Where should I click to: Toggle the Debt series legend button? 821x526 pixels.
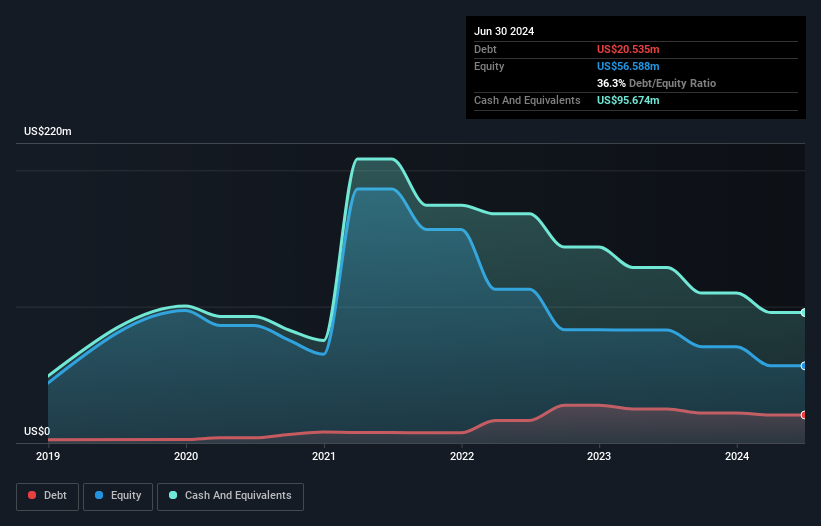point(48,496)
